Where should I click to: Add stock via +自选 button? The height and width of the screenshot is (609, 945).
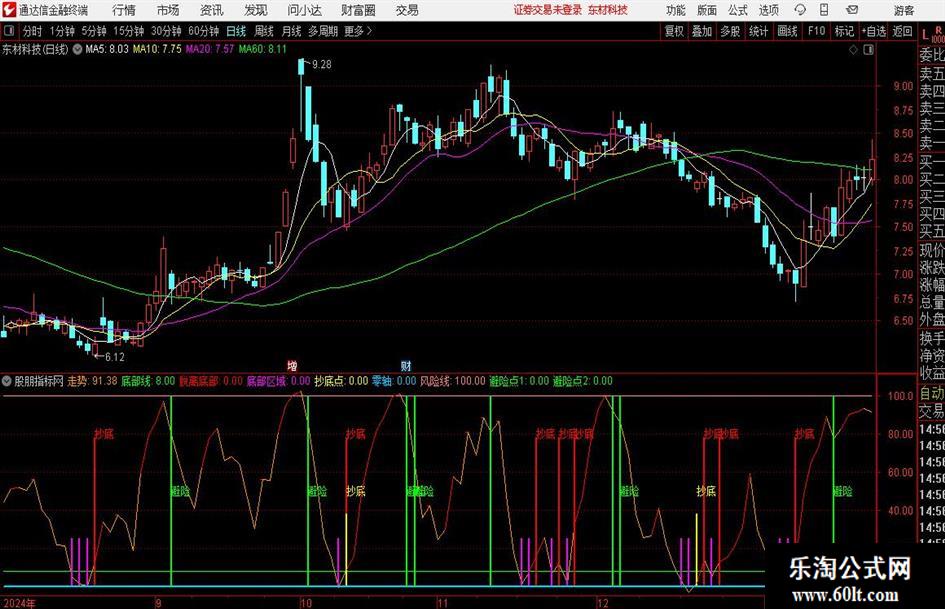[874, 31]
